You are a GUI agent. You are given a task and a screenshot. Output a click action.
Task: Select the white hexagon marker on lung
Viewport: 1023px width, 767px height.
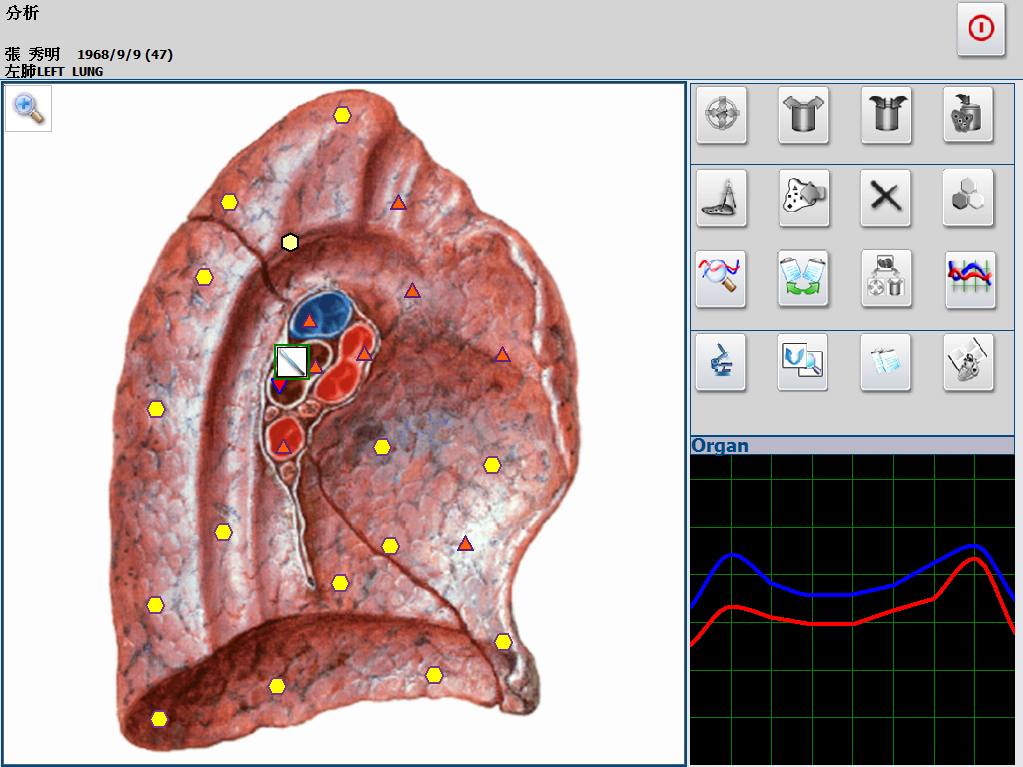click(x=290, y=242)
